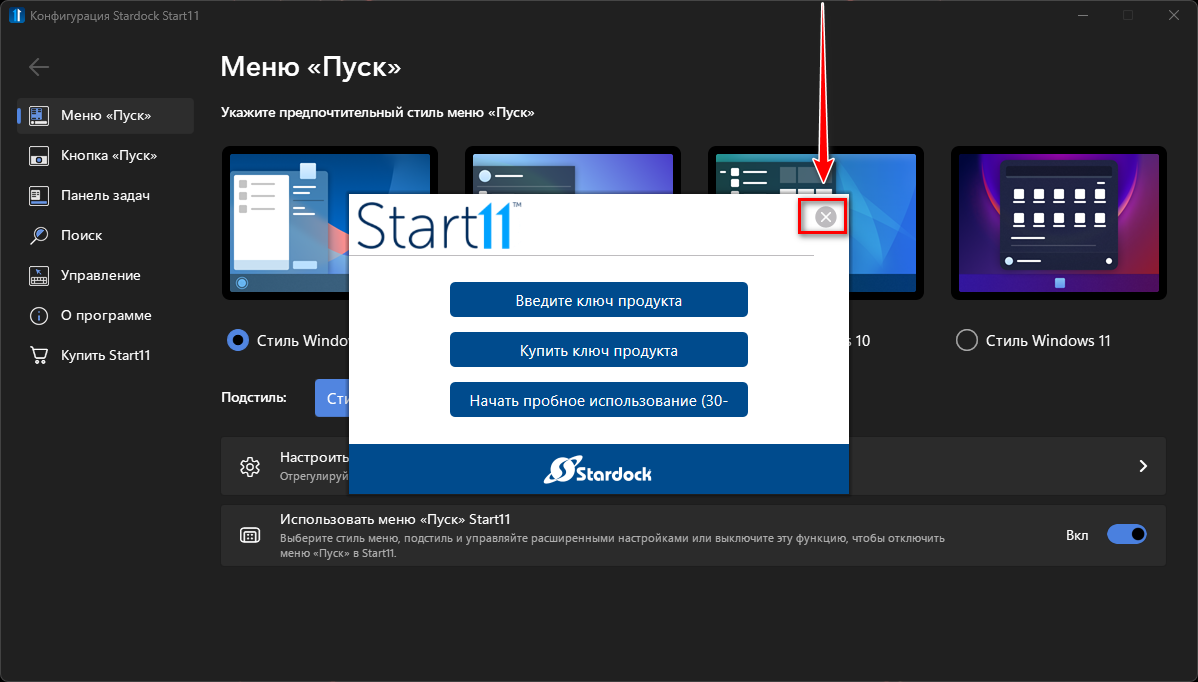Open the О программе page
Image resolution: width=1198 pixels, height=682 pixels.
pyautogui.click(x=105, y=315)
